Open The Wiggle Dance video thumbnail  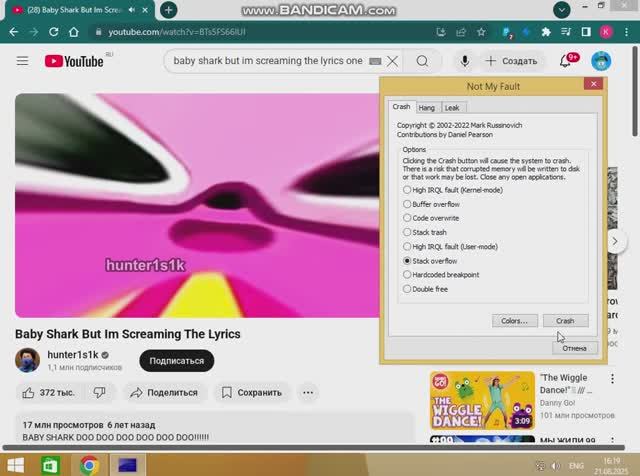pos(482,400)
